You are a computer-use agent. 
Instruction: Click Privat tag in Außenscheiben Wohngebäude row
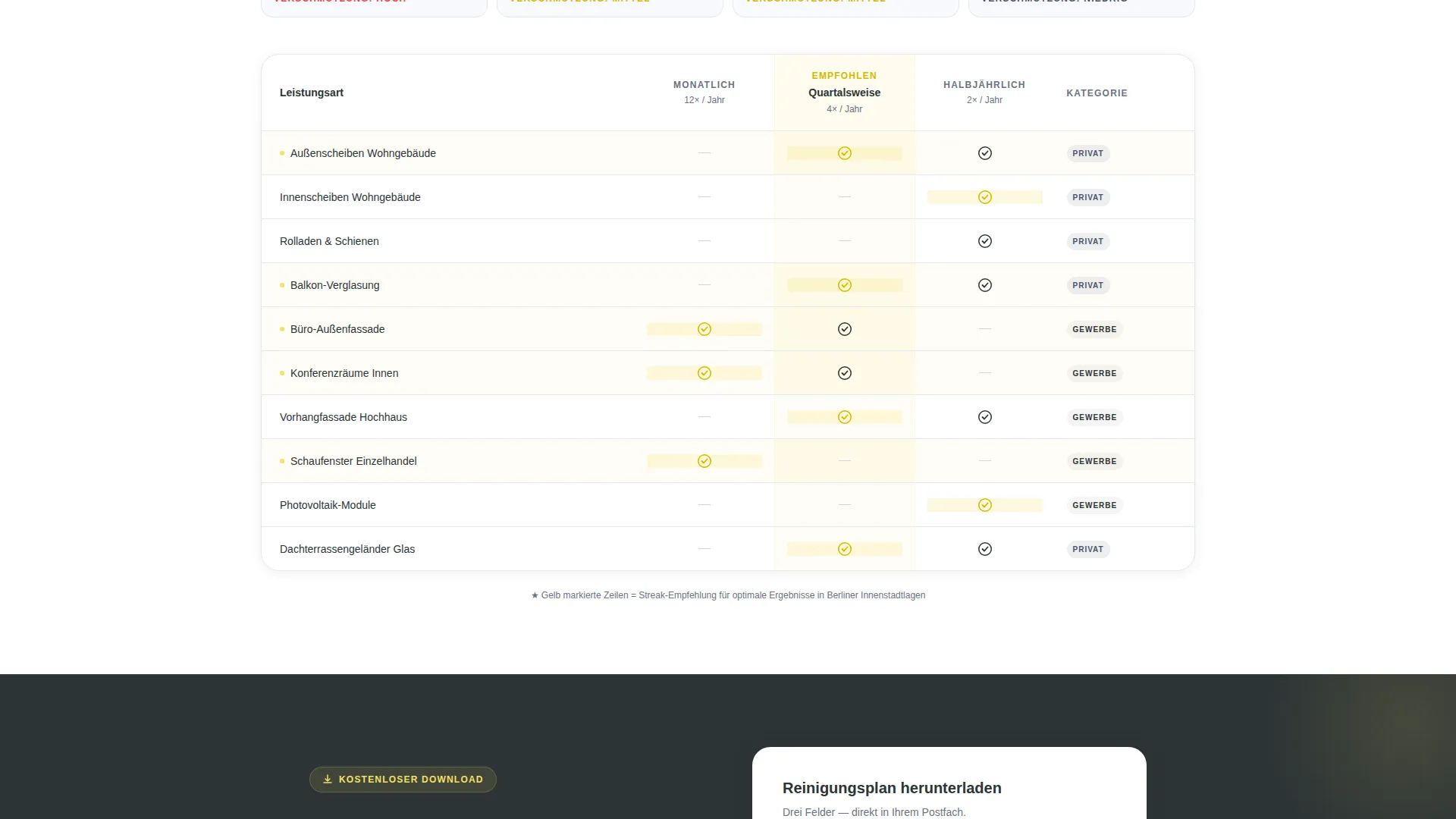tap(1087, 153)
